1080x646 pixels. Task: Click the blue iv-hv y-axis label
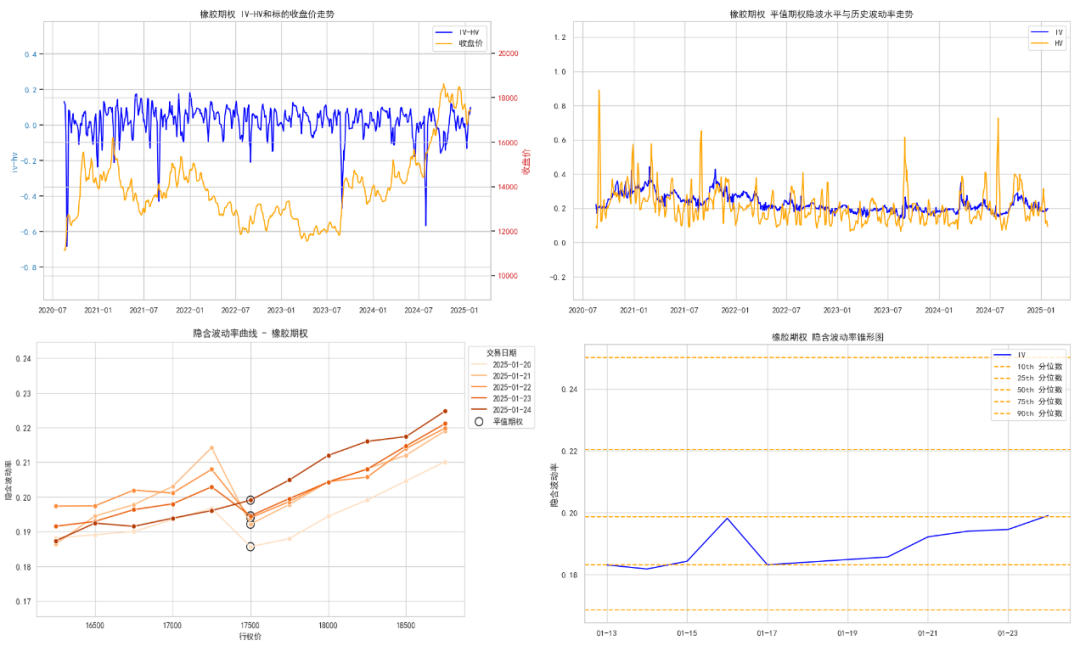click(14, 162)
